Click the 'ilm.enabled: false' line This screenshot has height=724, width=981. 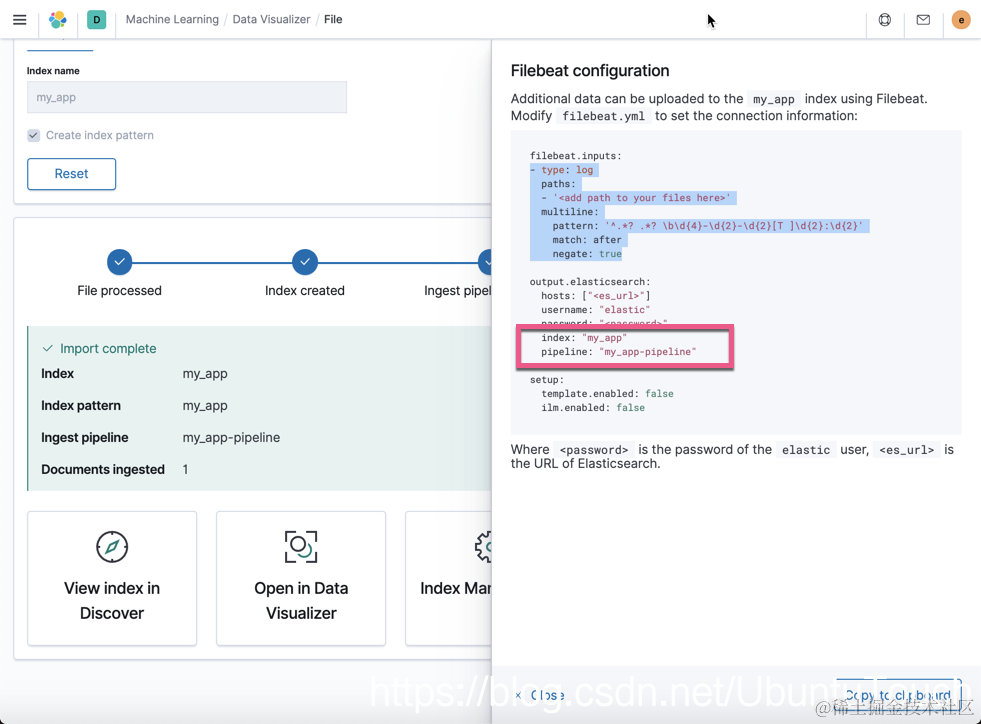click(x=593, y=407)
